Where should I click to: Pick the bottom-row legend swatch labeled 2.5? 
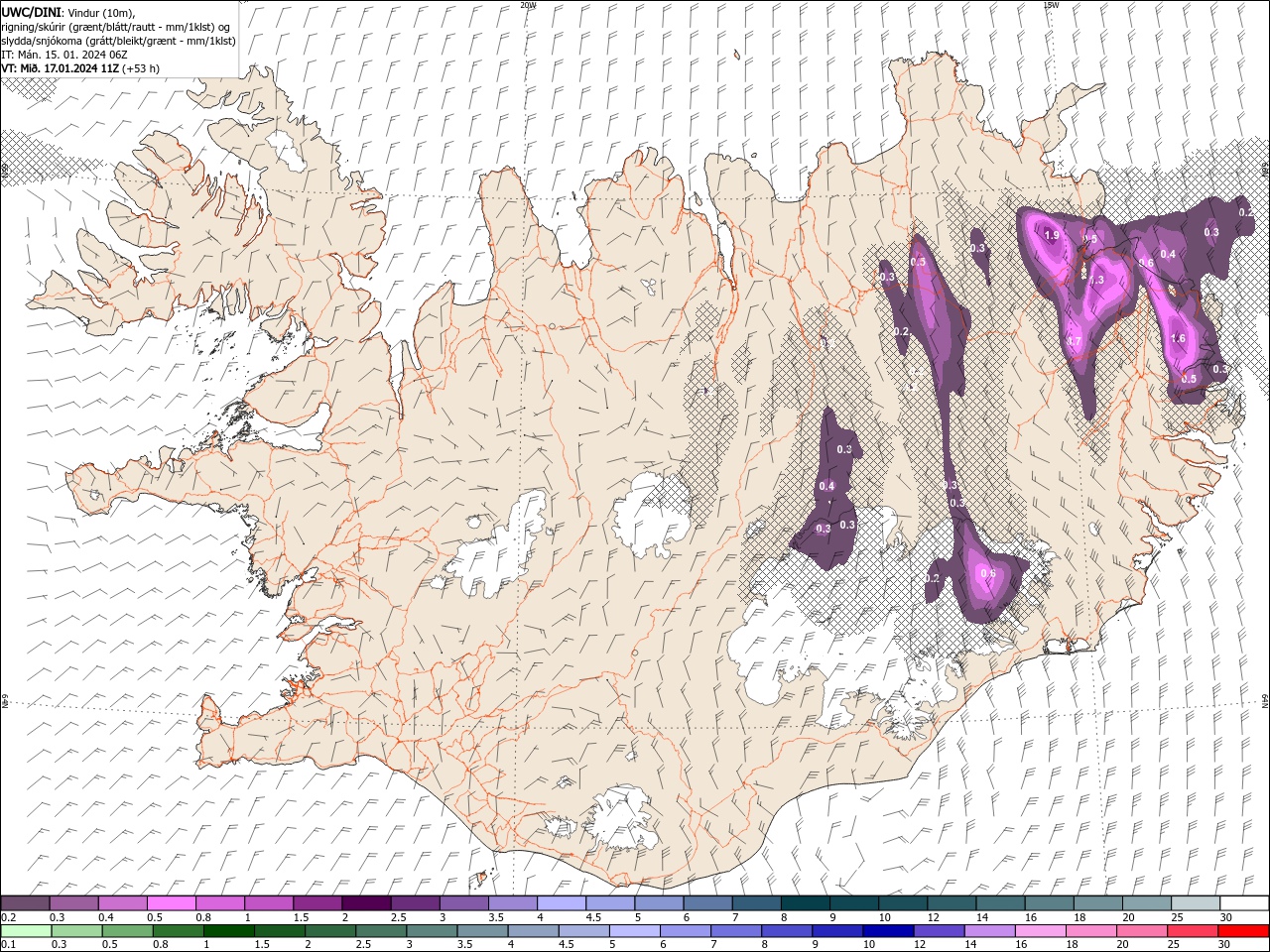tap(380, 931)
